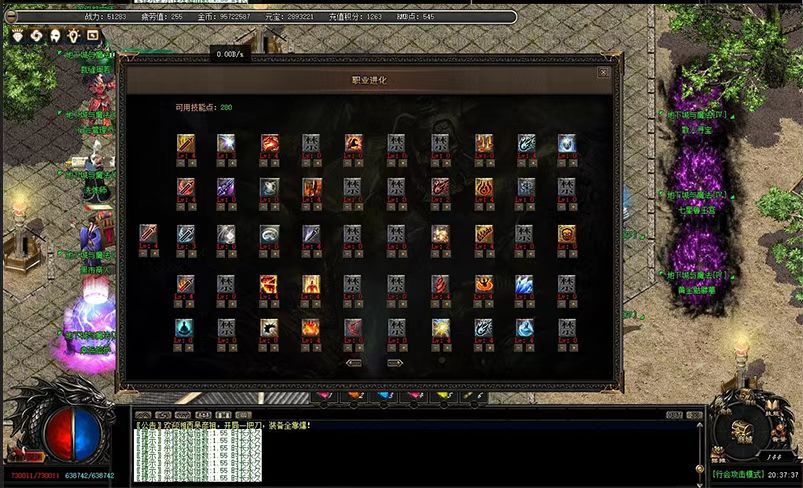Select the first skill icon in top row

click(x=186, y=144)
